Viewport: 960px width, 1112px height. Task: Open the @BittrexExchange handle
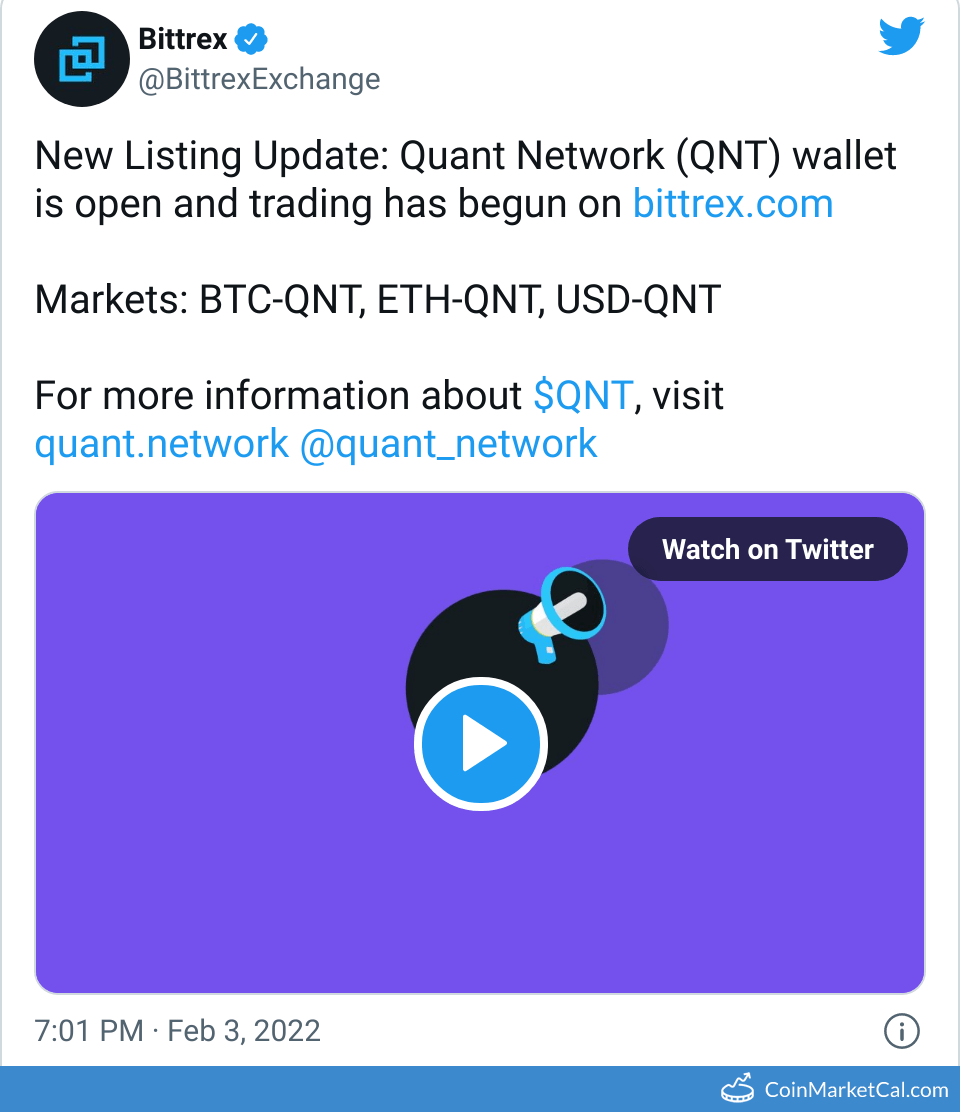(259, 79)
